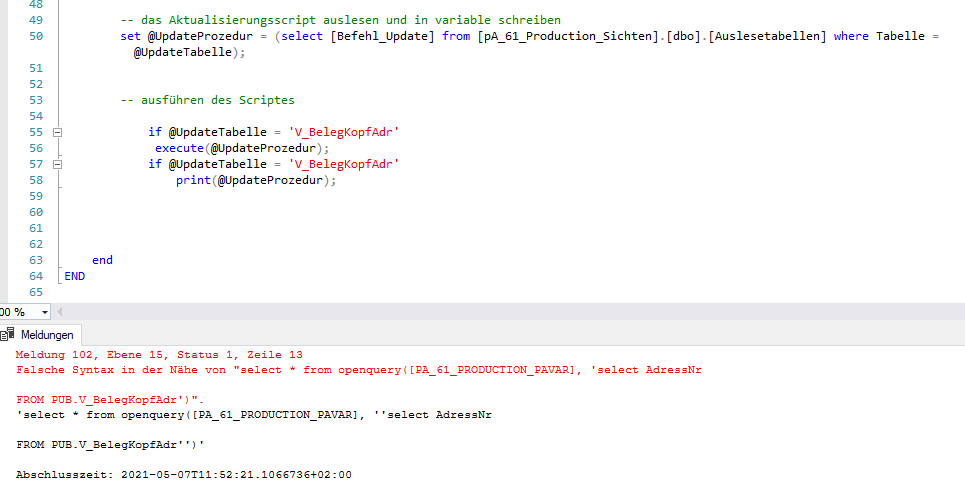Click the '[Befehl_Update]' column name in line 50
Viewport: 965px width, 490px height.
[383, 36]
